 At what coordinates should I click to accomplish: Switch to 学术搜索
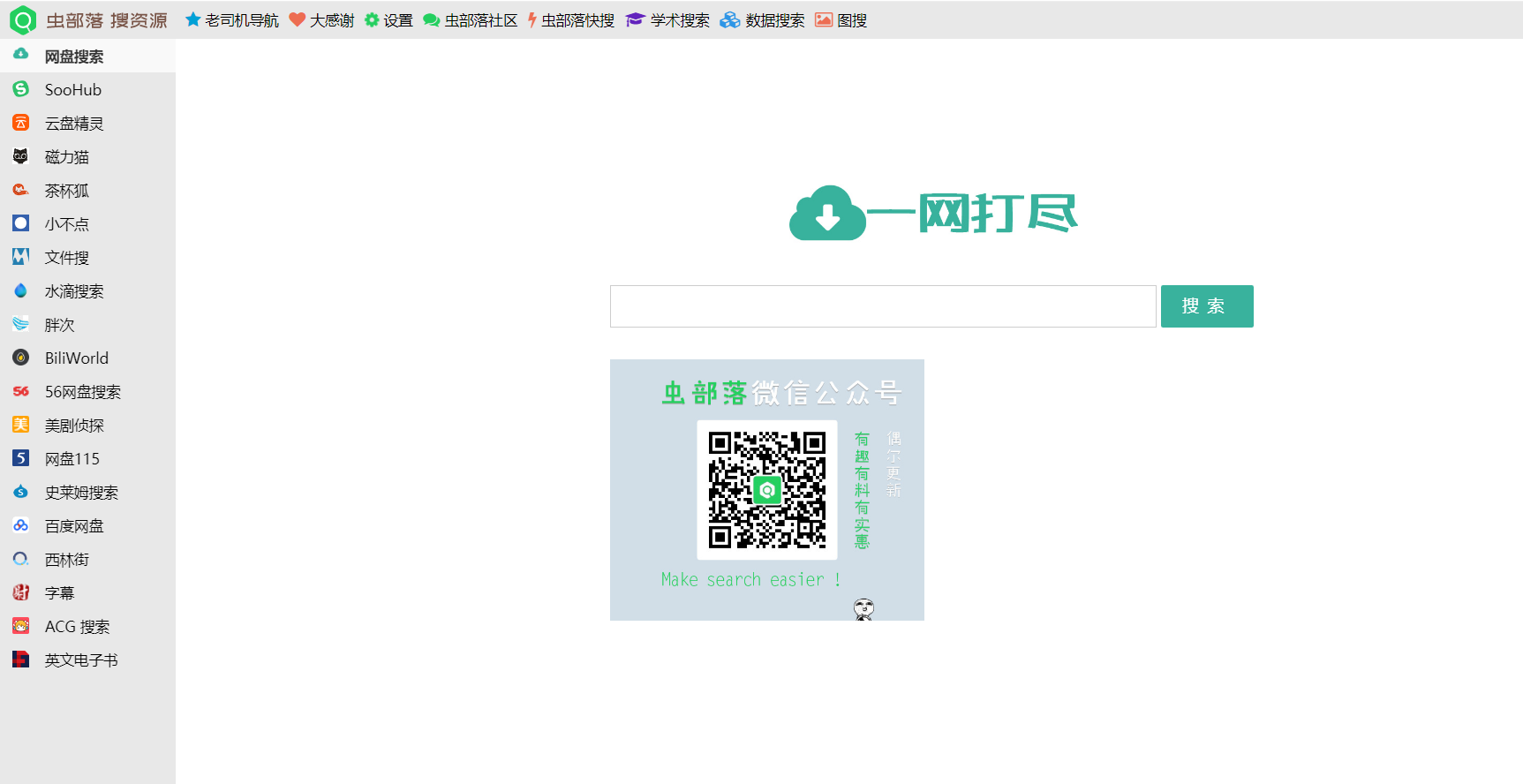coord(680,20)
